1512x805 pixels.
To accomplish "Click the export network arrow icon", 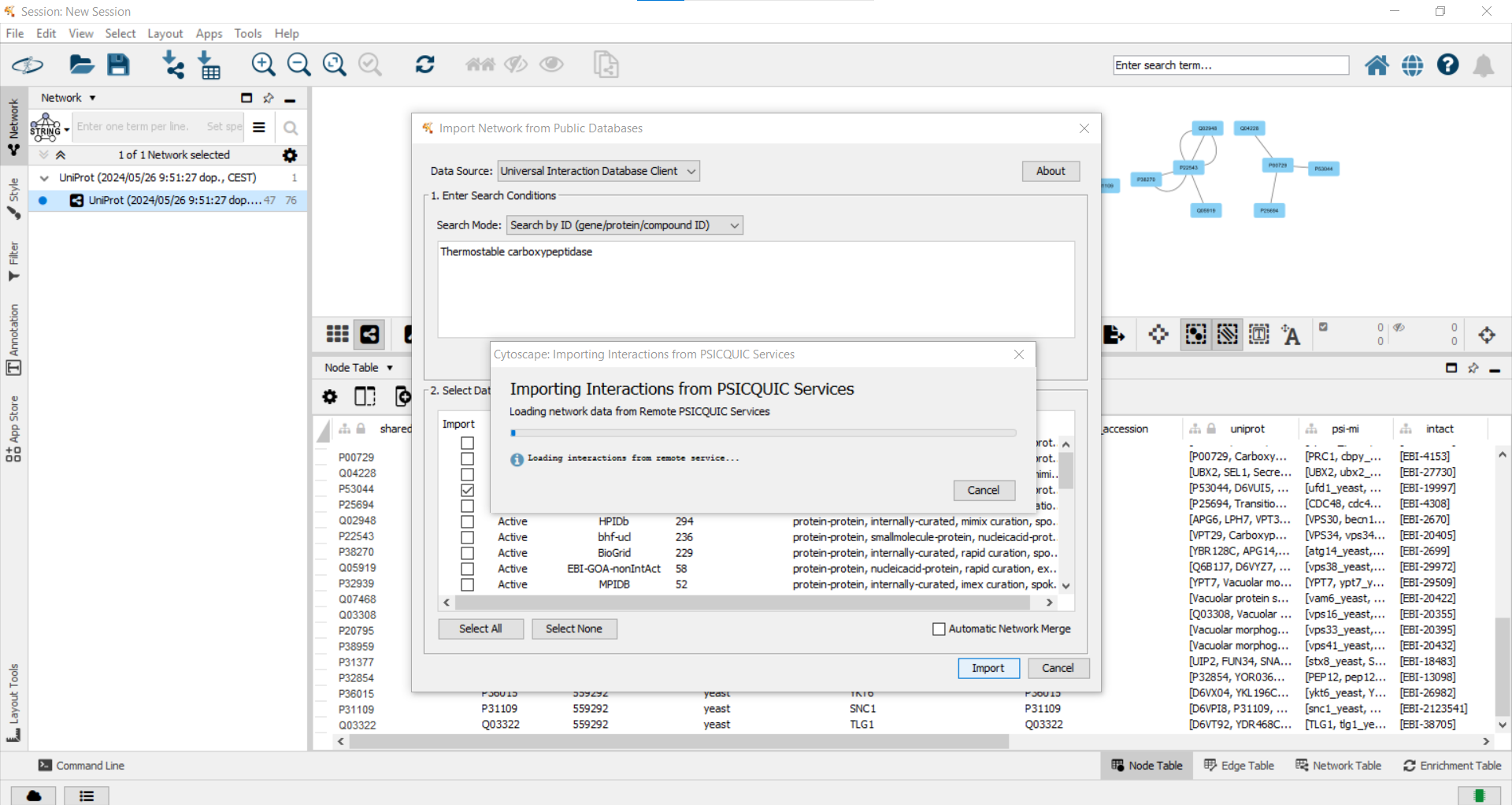I will tap(1114, 335).
